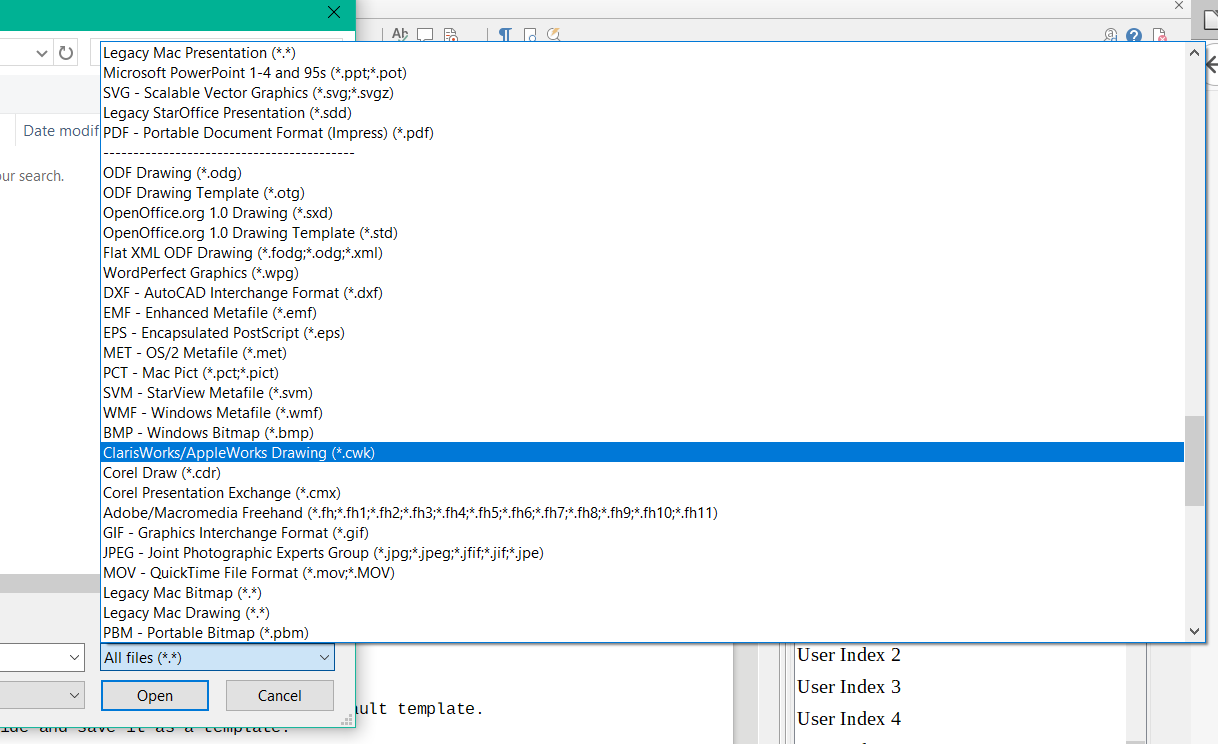Cancel the file open dialog
The width and height of the screenshot is (1218, 744).
point(279,696)
